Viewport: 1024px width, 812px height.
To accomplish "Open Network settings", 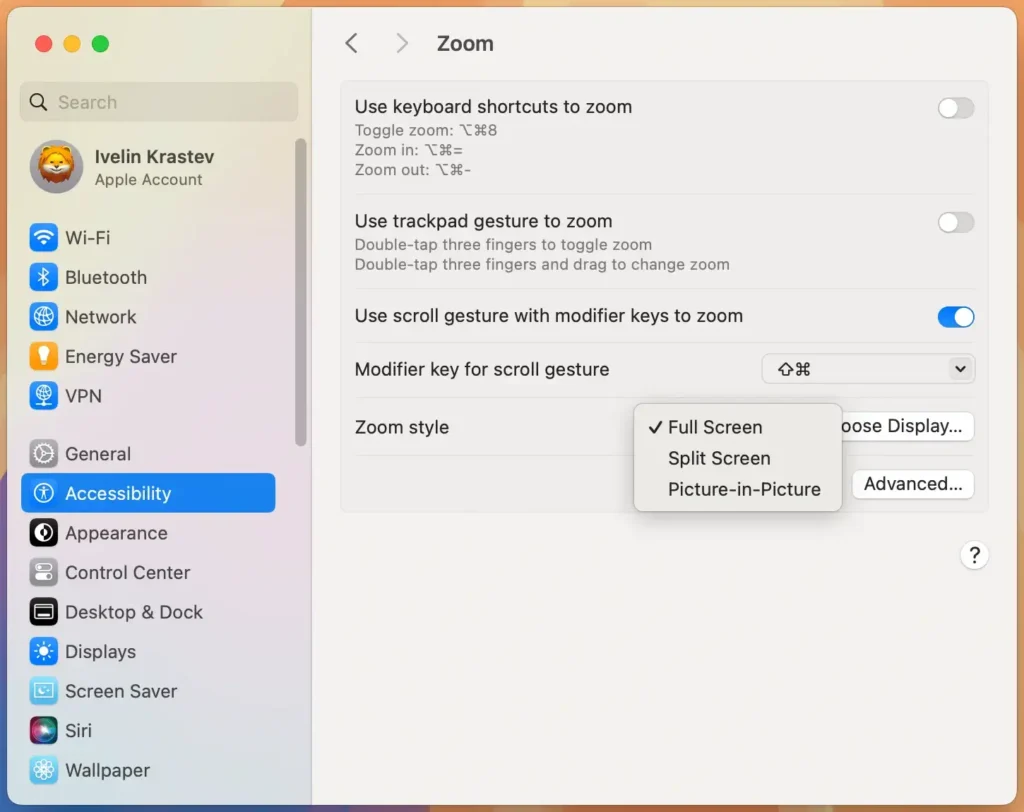I will [x=100, y=317].
